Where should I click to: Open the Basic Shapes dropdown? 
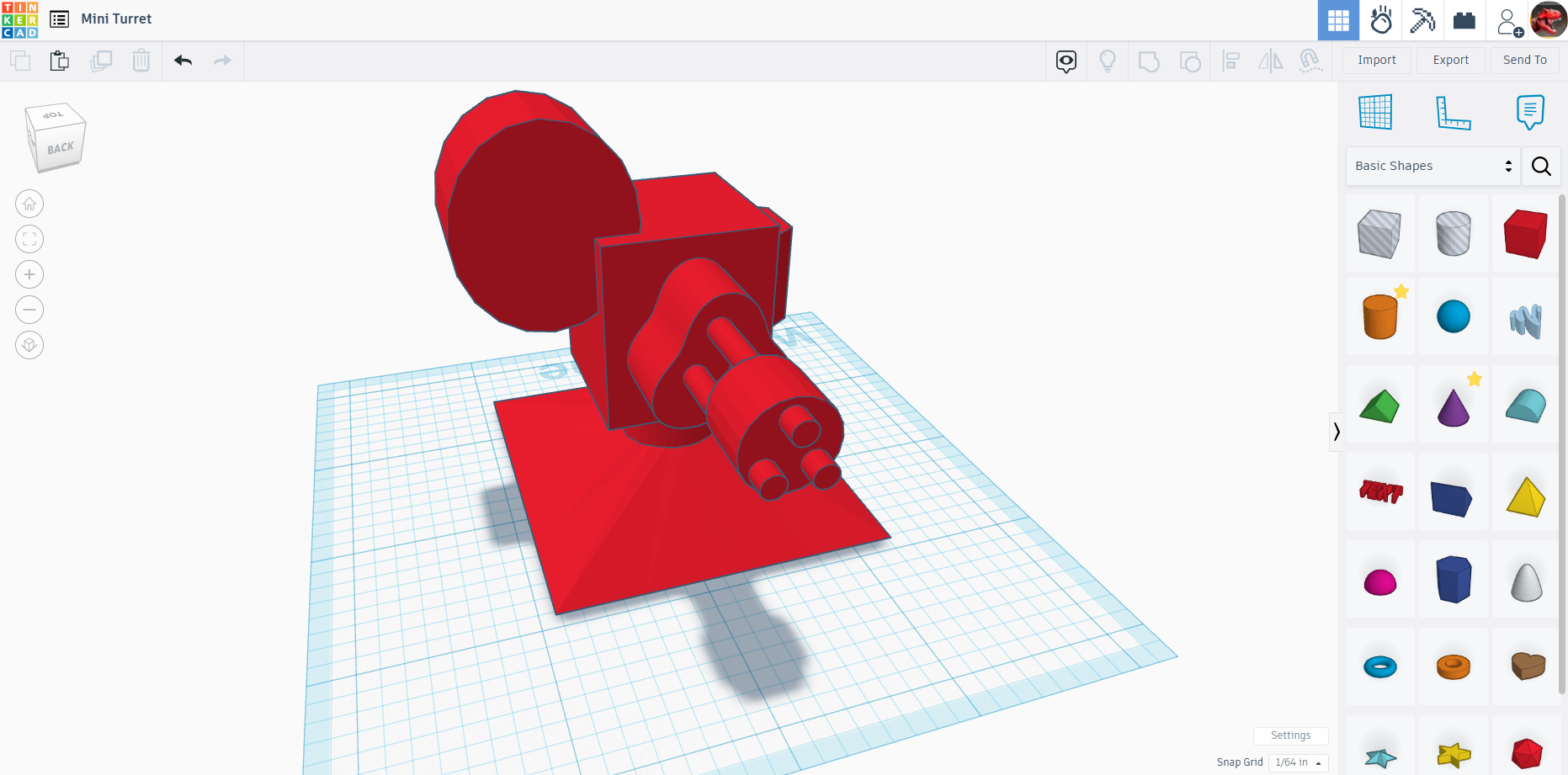pyautogui.click(x=1431, y=166)
